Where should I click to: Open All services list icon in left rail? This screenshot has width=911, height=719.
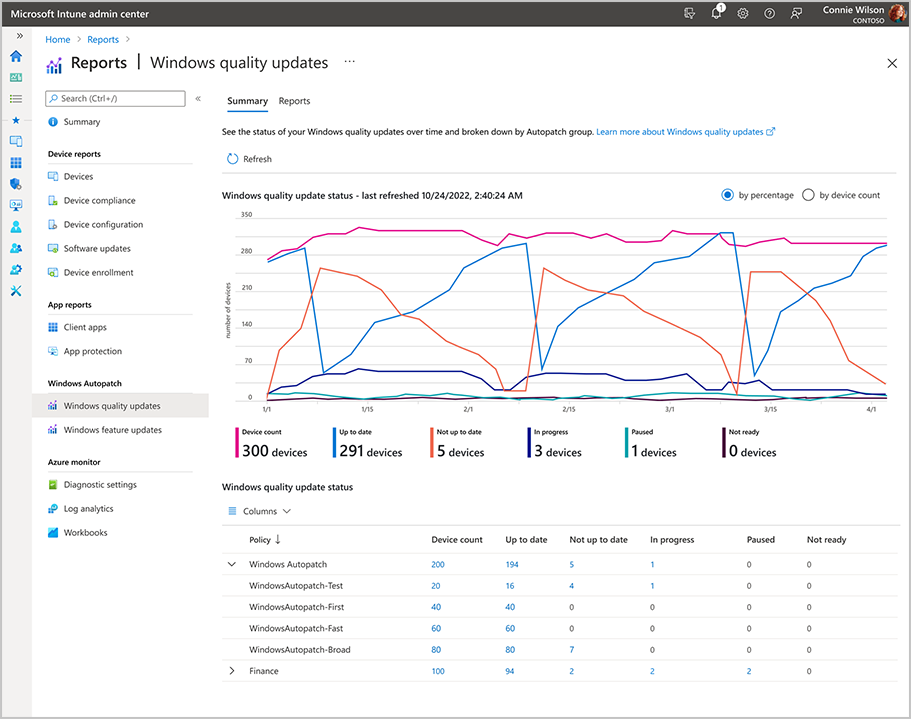click(x=16, y=99)
